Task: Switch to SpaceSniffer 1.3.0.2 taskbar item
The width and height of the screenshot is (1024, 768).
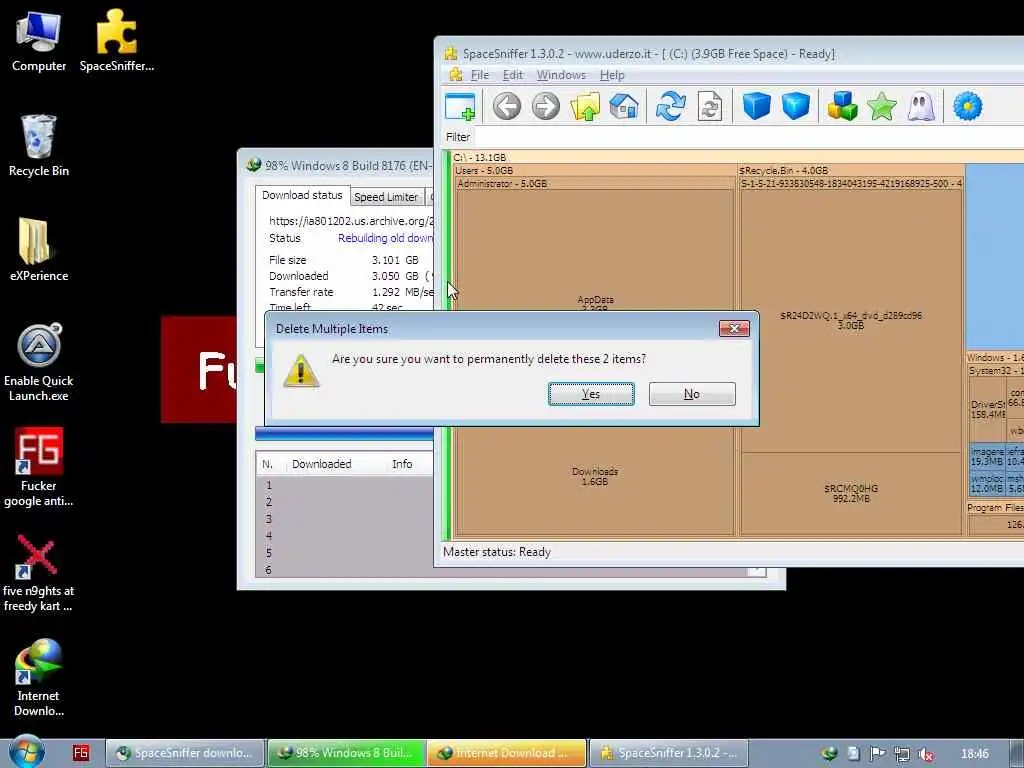Action: (x=669, y=753)
